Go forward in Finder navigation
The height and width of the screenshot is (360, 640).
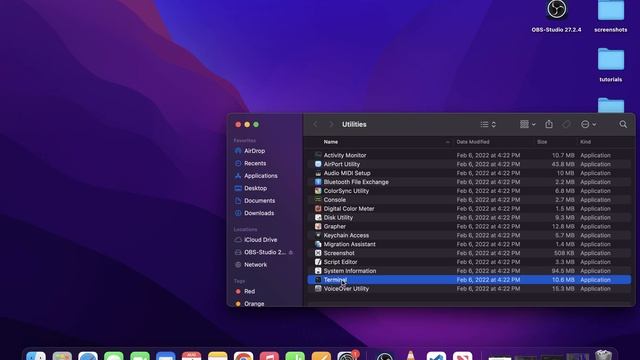331,124
